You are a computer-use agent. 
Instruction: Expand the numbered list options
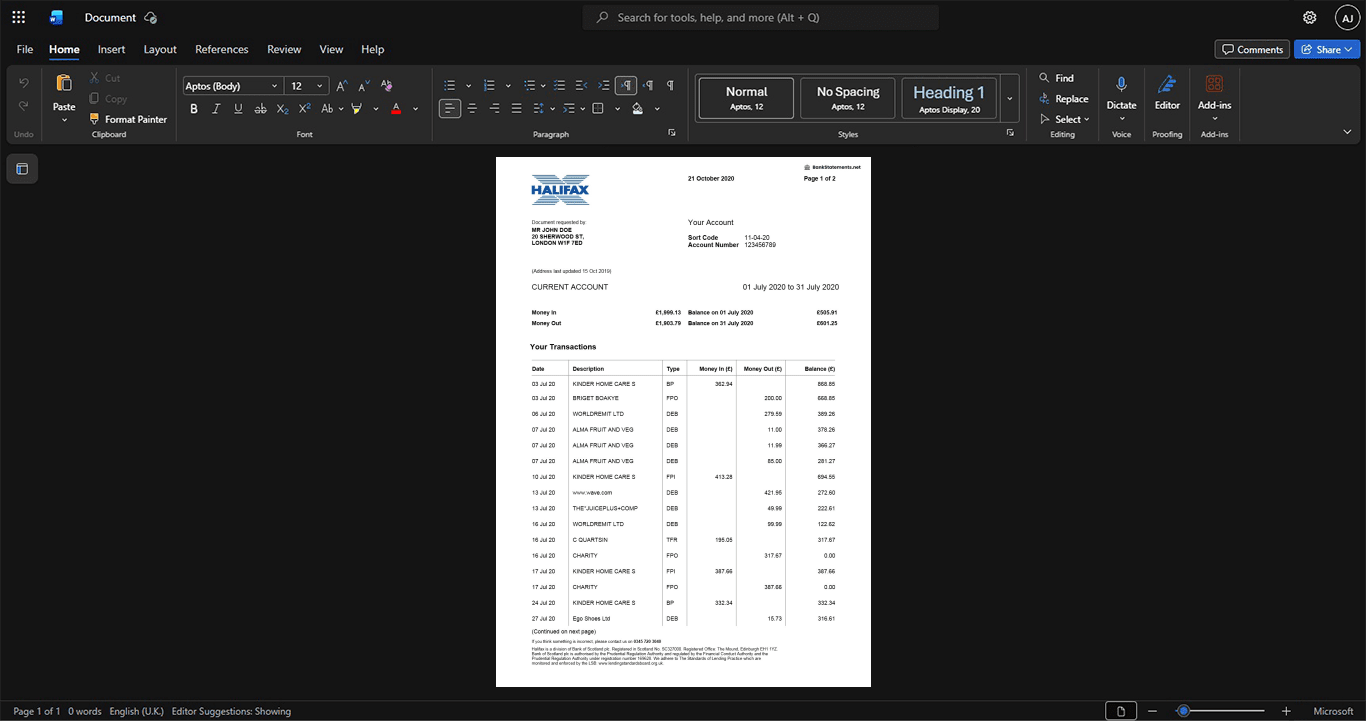click(x=508, y=86)
